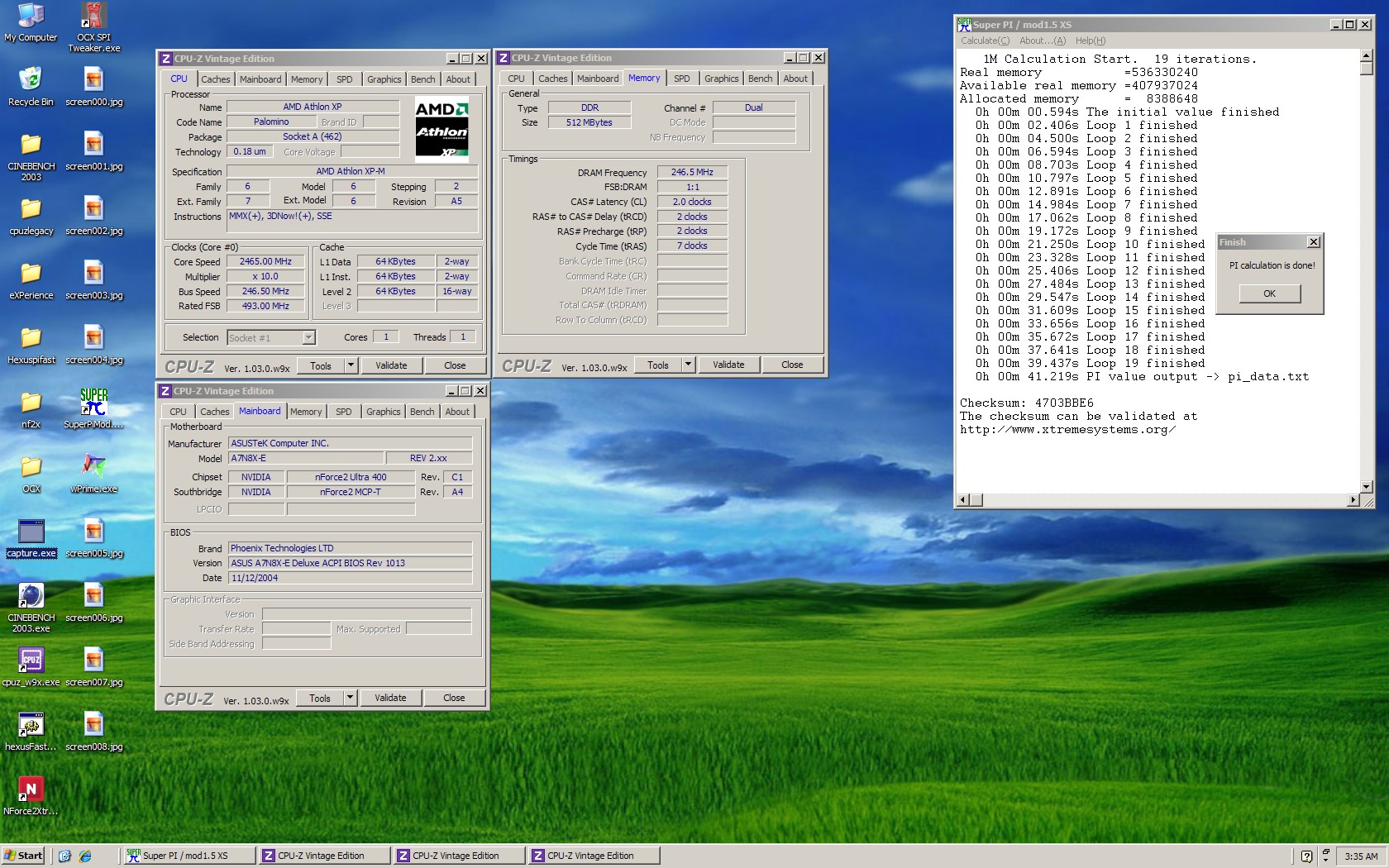
Task: Open eXPerience folder icon
Action: point(31,280)
